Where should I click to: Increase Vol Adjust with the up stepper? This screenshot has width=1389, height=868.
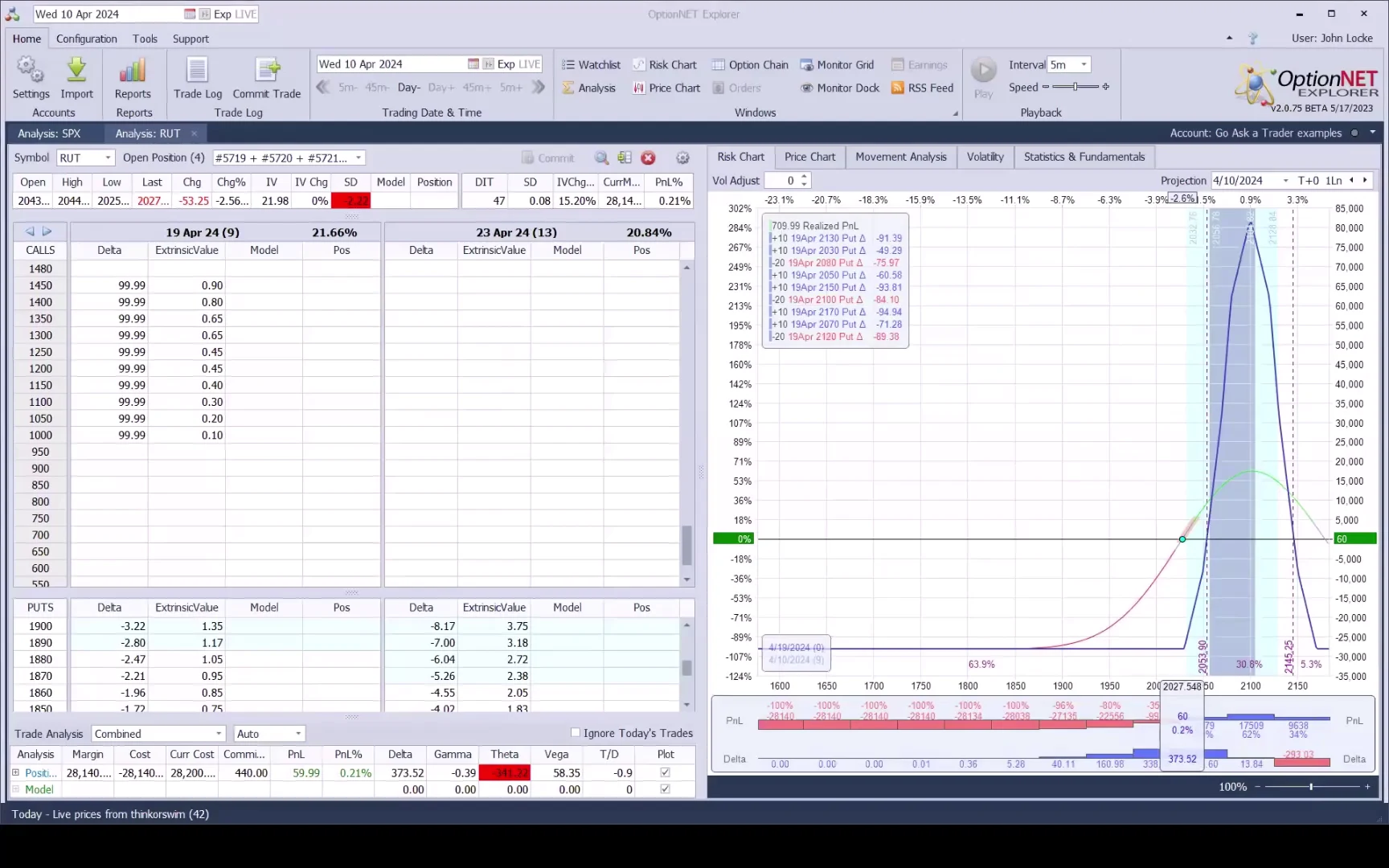click(x=804, y=177)
